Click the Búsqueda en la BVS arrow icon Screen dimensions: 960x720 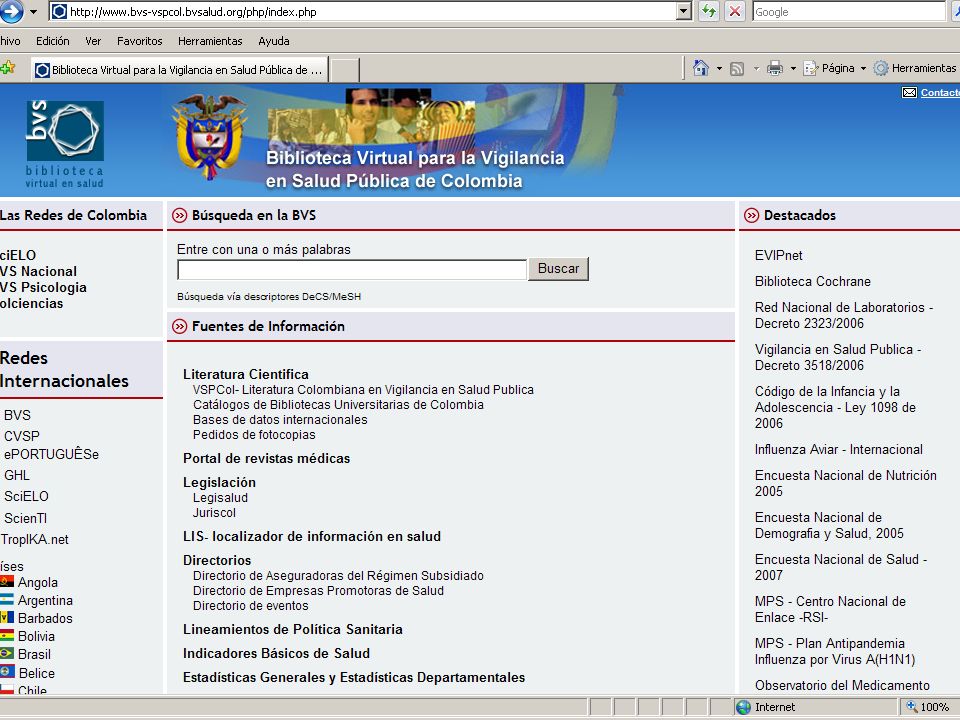[179, 216]
